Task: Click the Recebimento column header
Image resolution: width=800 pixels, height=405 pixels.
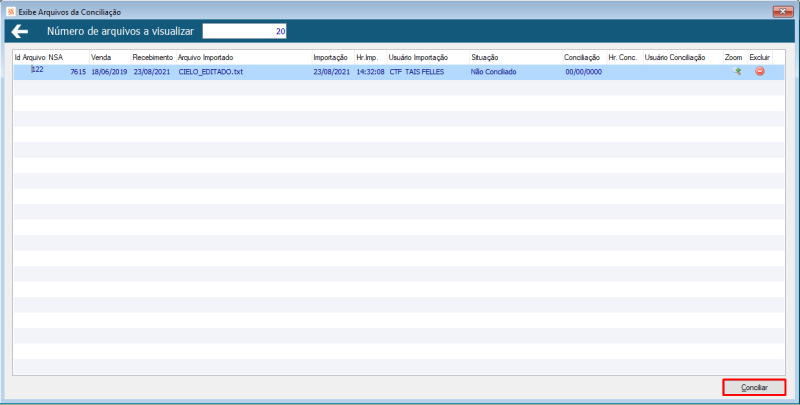Action: coord(154,58)
